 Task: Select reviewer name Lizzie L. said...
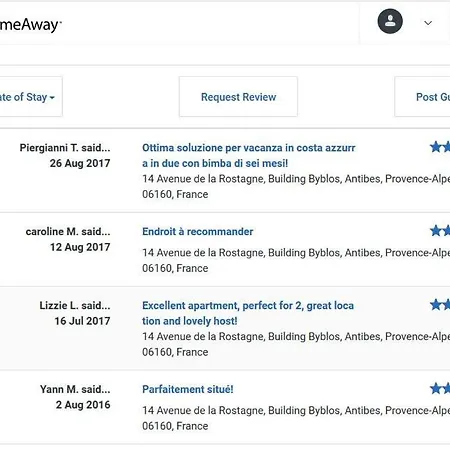75,305
